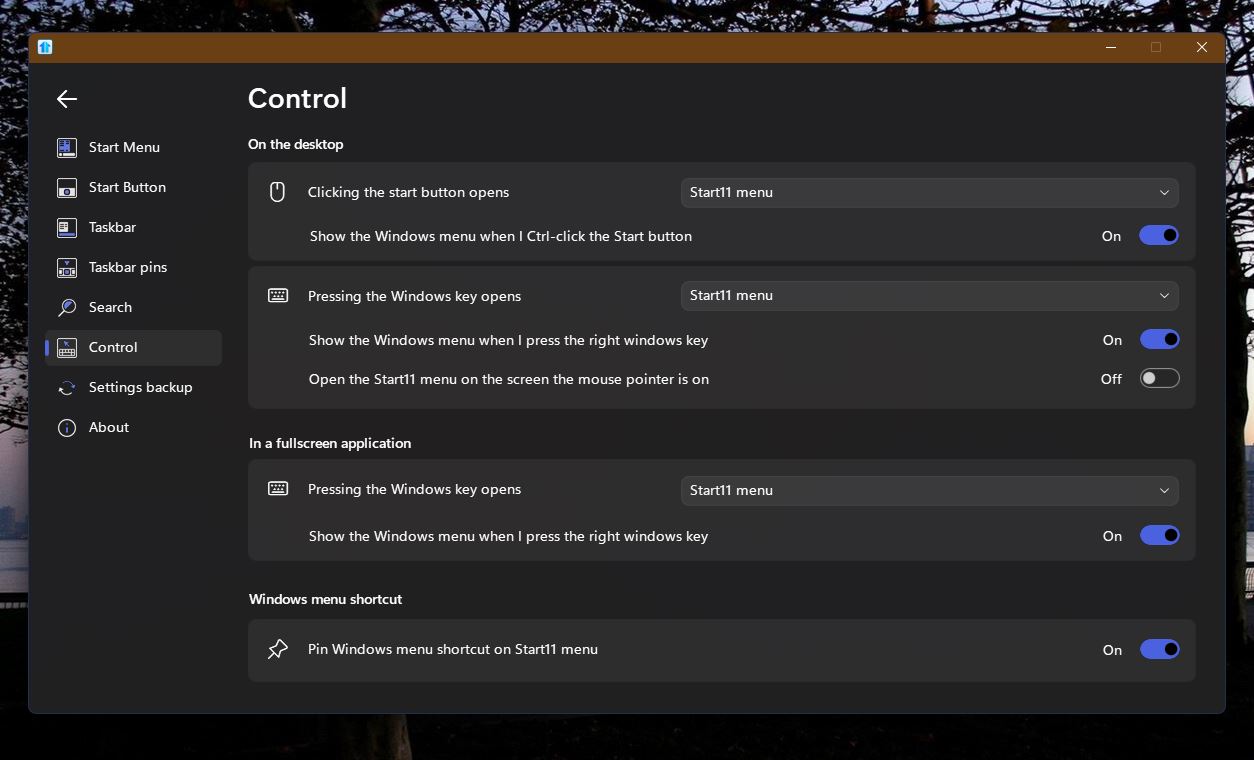
Task: Open the Taskbar pins icon
Action: pos(67,268)
